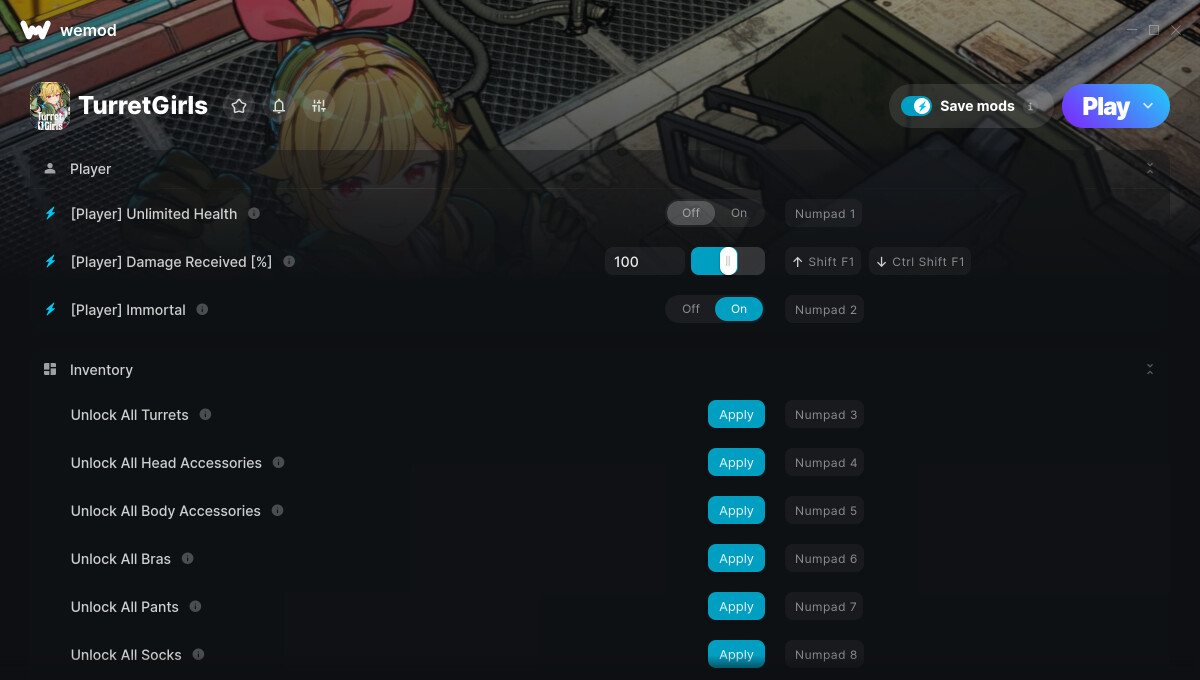Show info icon beside Unlock All Bras
This screenshot has height=680, width=1200.
[x=188, y=558]
